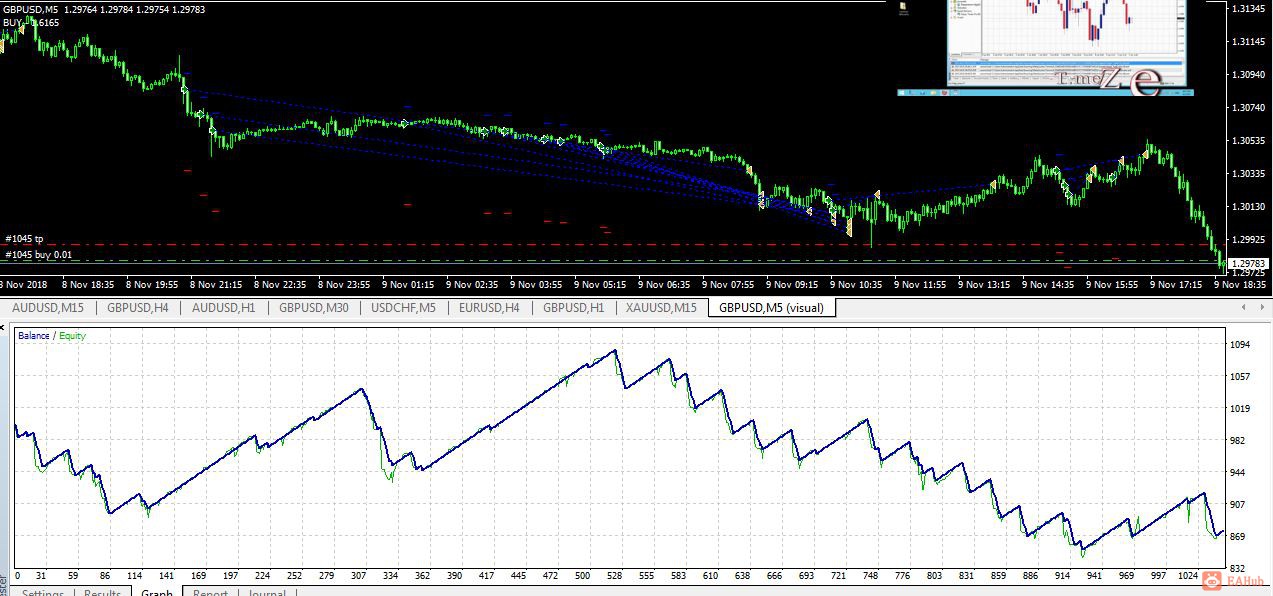This screenshot has width=1273, height=596.
Task: Click the small MetaTrader window thumbnail
Action: (x=1065, y=43)
